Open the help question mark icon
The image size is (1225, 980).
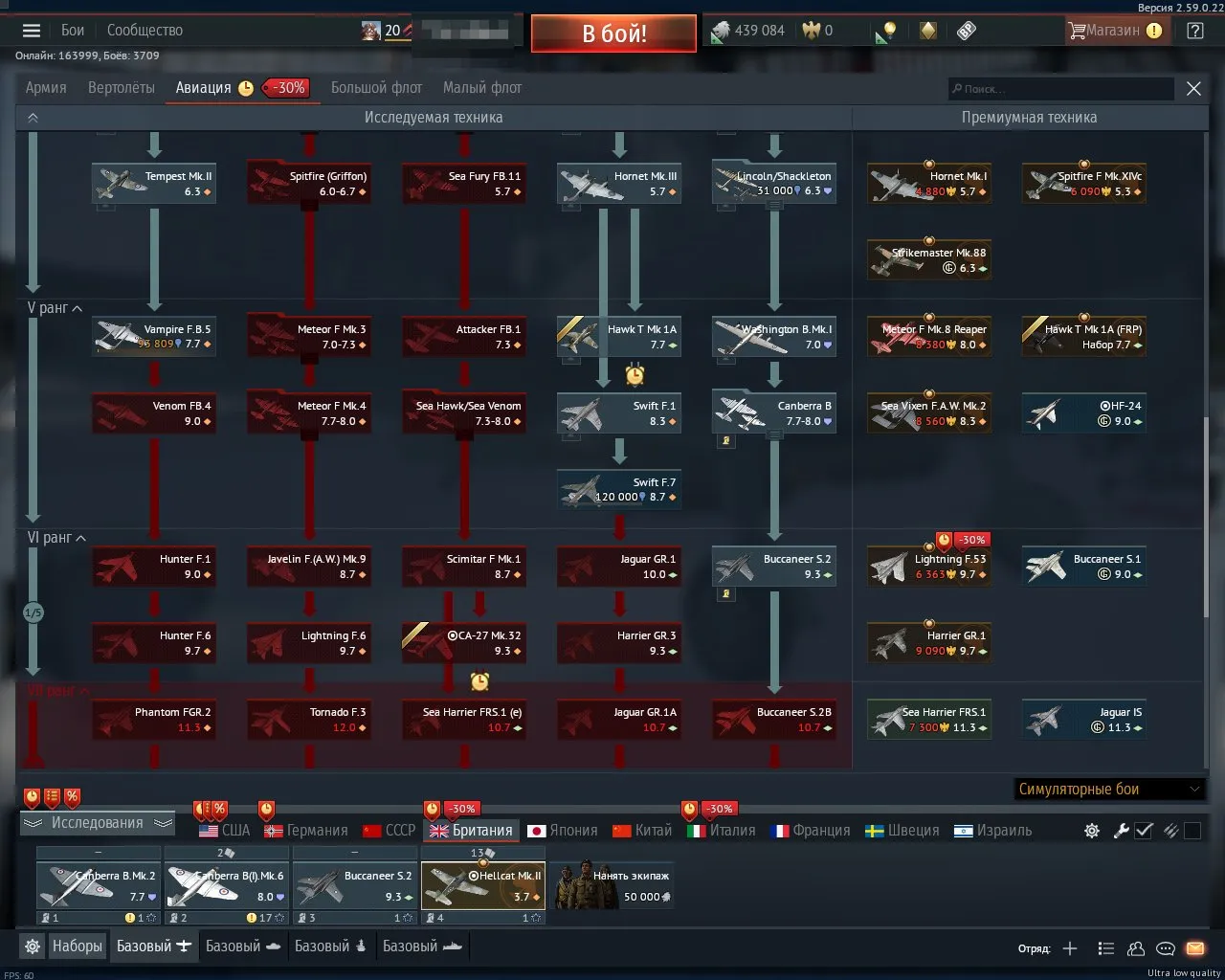coord(1194,31)
